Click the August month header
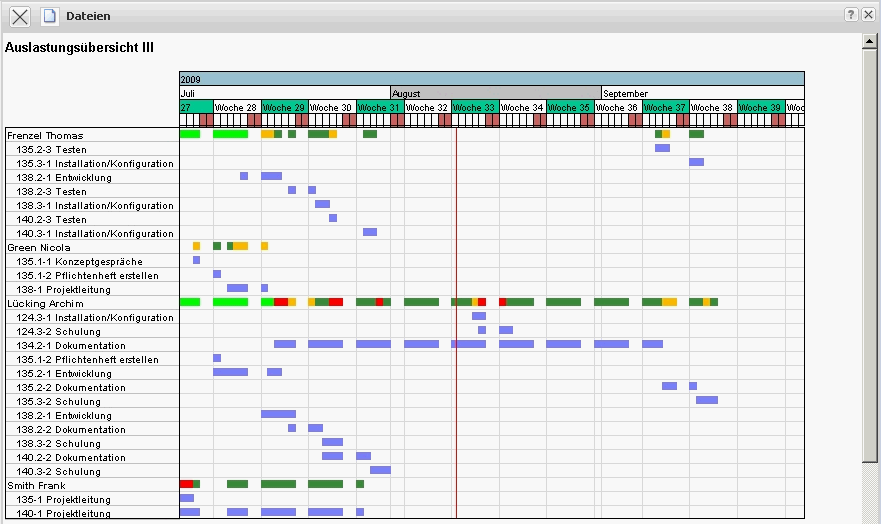The width and height of the screenshot is (881, 524). 495,93
